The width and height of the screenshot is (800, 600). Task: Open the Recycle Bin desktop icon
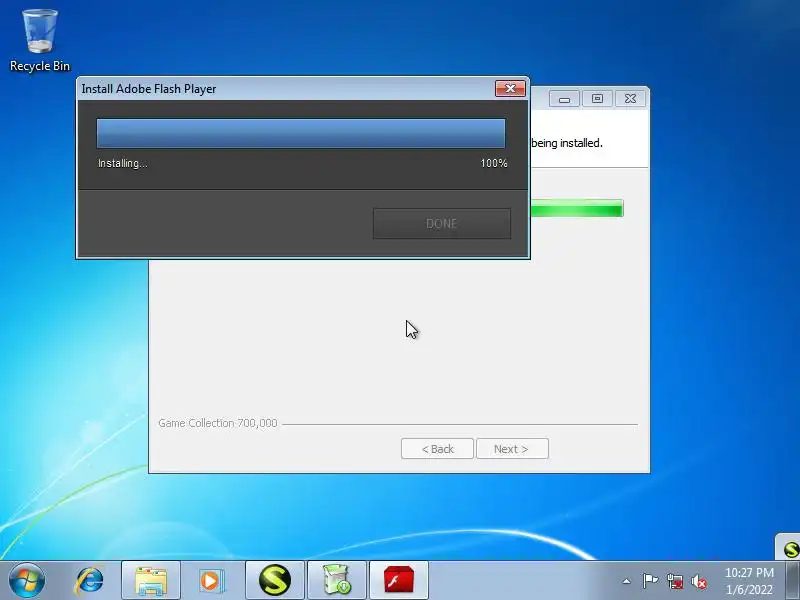pyautogui.click(x=39, y=41)
